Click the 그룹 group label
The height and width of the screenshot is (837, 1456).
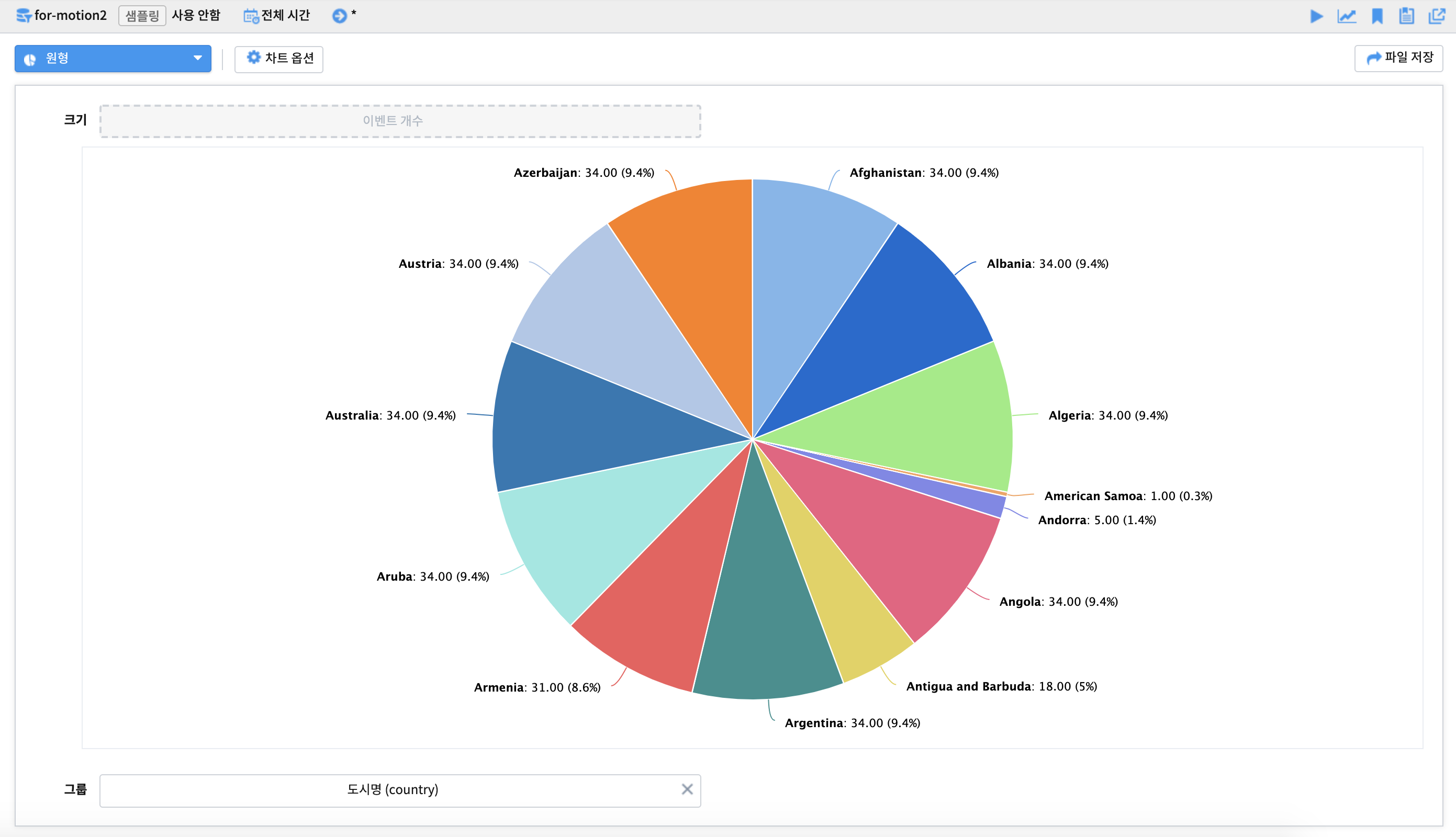75,789
